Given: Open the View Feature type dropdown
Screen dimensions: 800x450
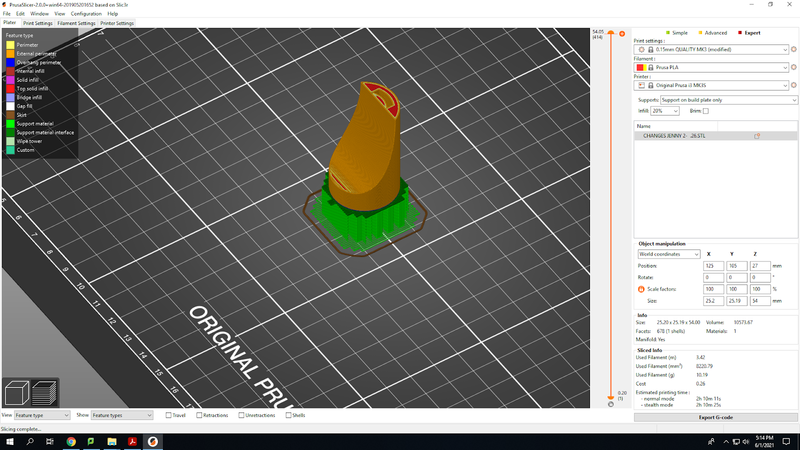Looking at the screenshot, I should click(x=42, y=415).
